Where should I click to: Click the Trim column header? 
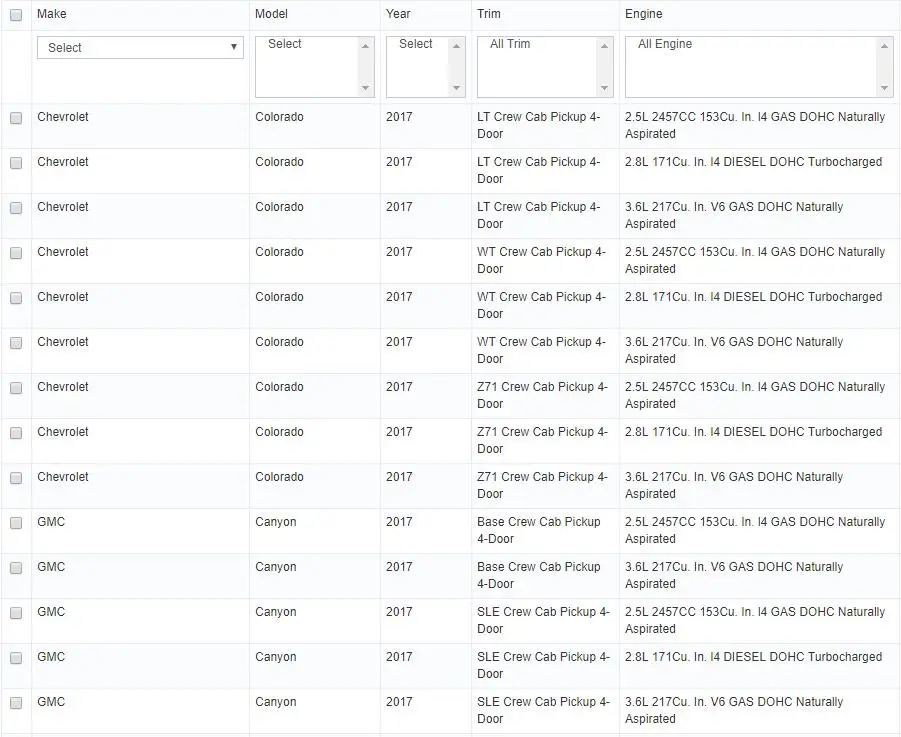tap(489, 14)
